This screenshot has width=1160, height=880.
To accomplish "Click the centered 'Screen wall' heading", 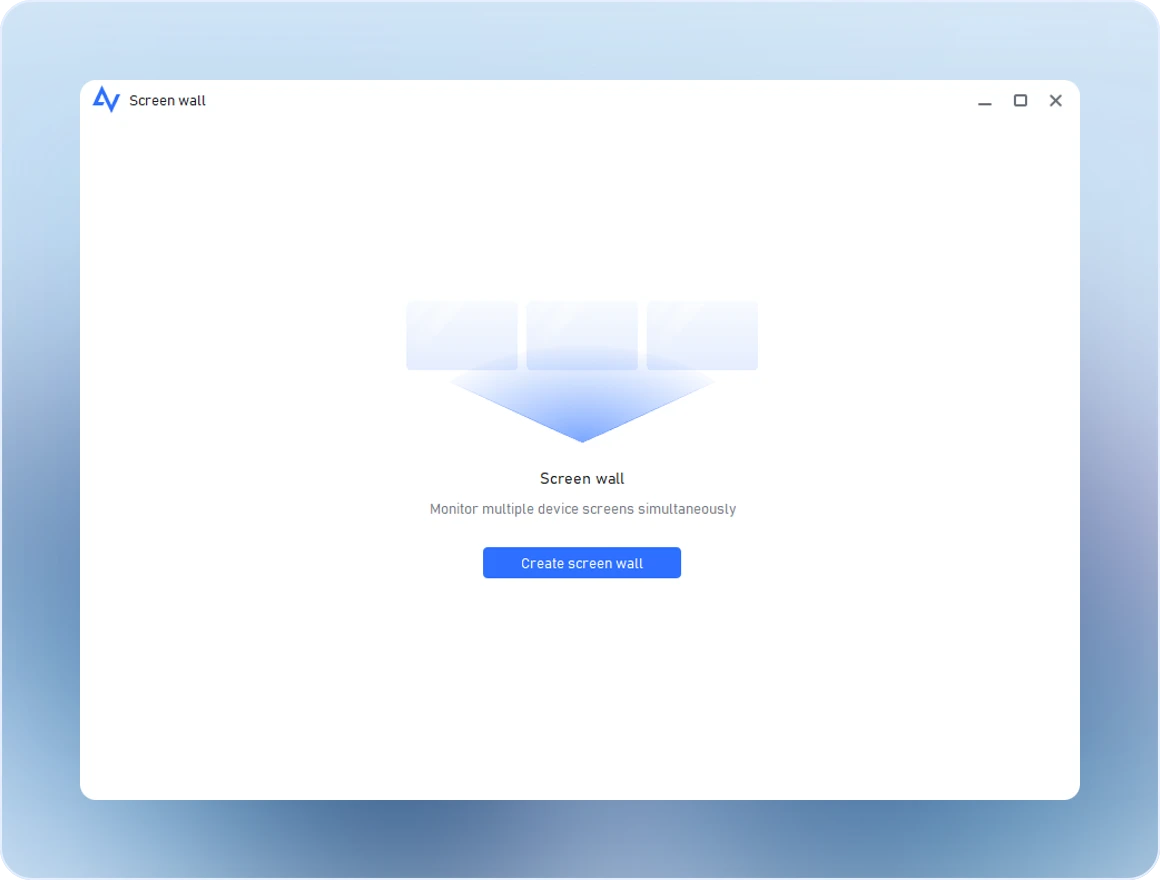I will tap(582, 478).
